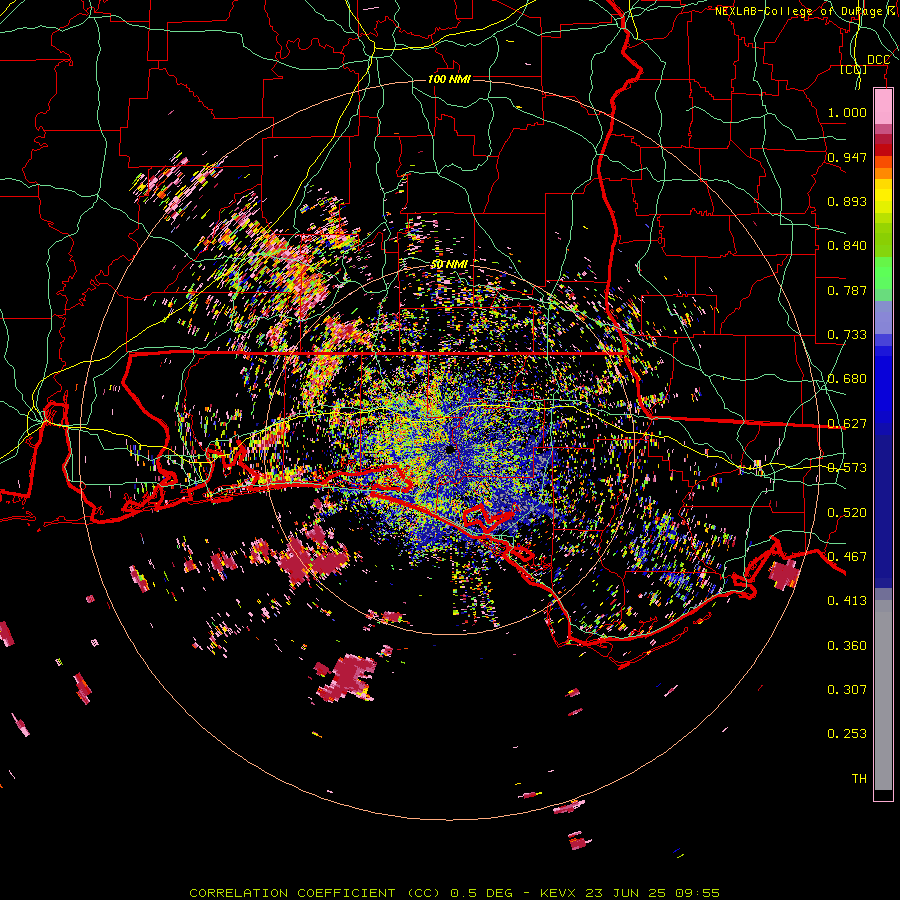
Task: Click the 0.733 scale label
Action: [x=847, y=335]
